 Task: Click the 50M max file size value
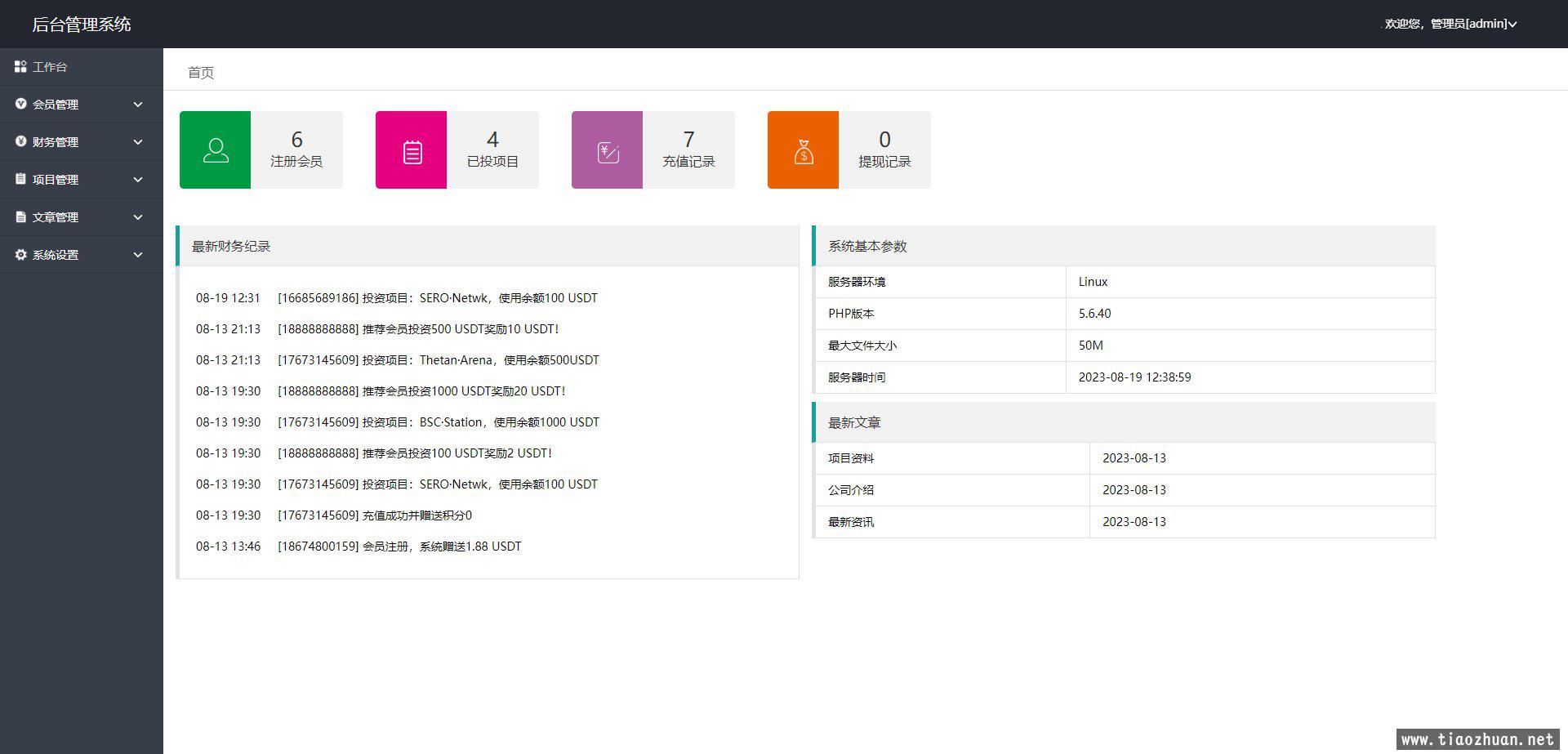click(1090, 346)
